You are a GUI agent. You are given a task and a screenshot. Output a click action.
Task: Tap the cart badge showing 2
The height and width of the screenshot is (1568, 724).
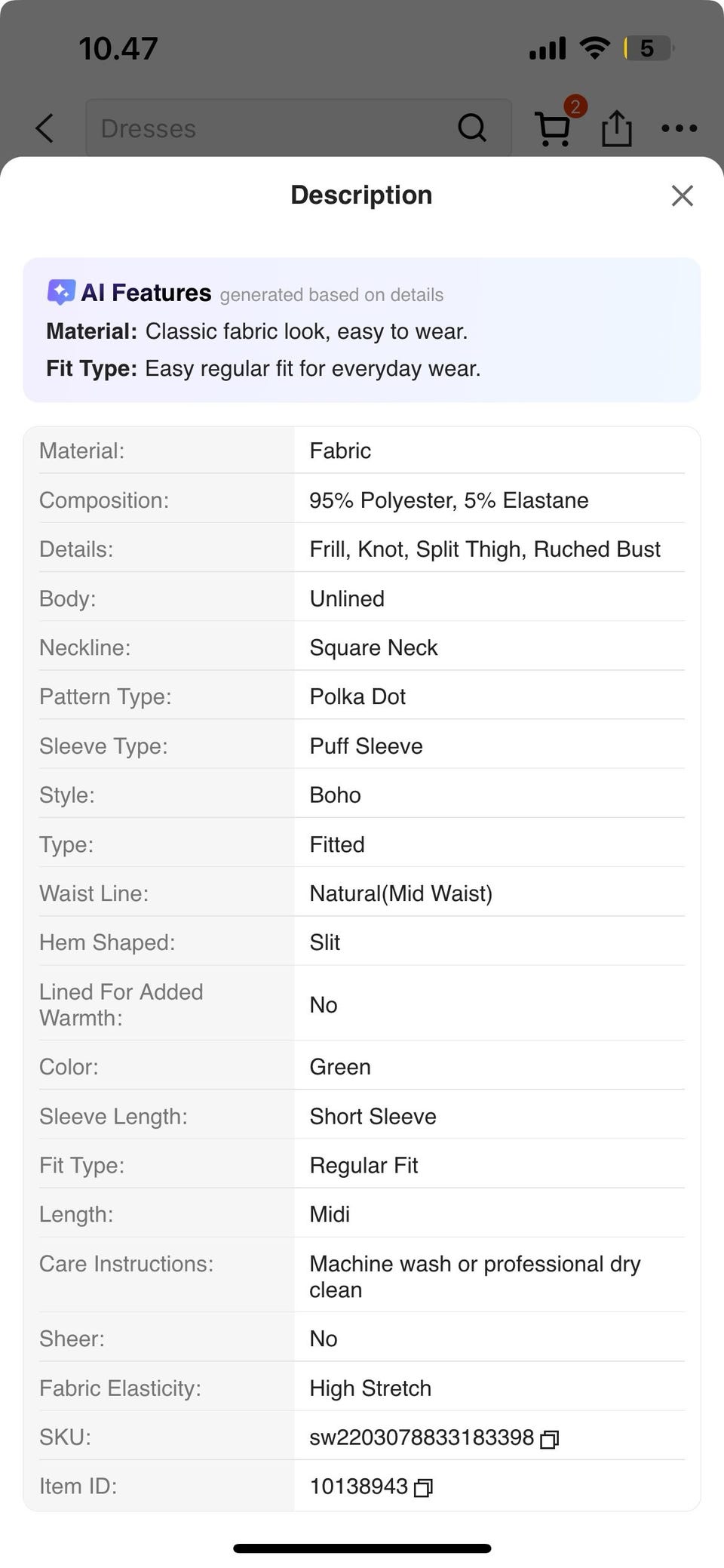coord(575,106)
